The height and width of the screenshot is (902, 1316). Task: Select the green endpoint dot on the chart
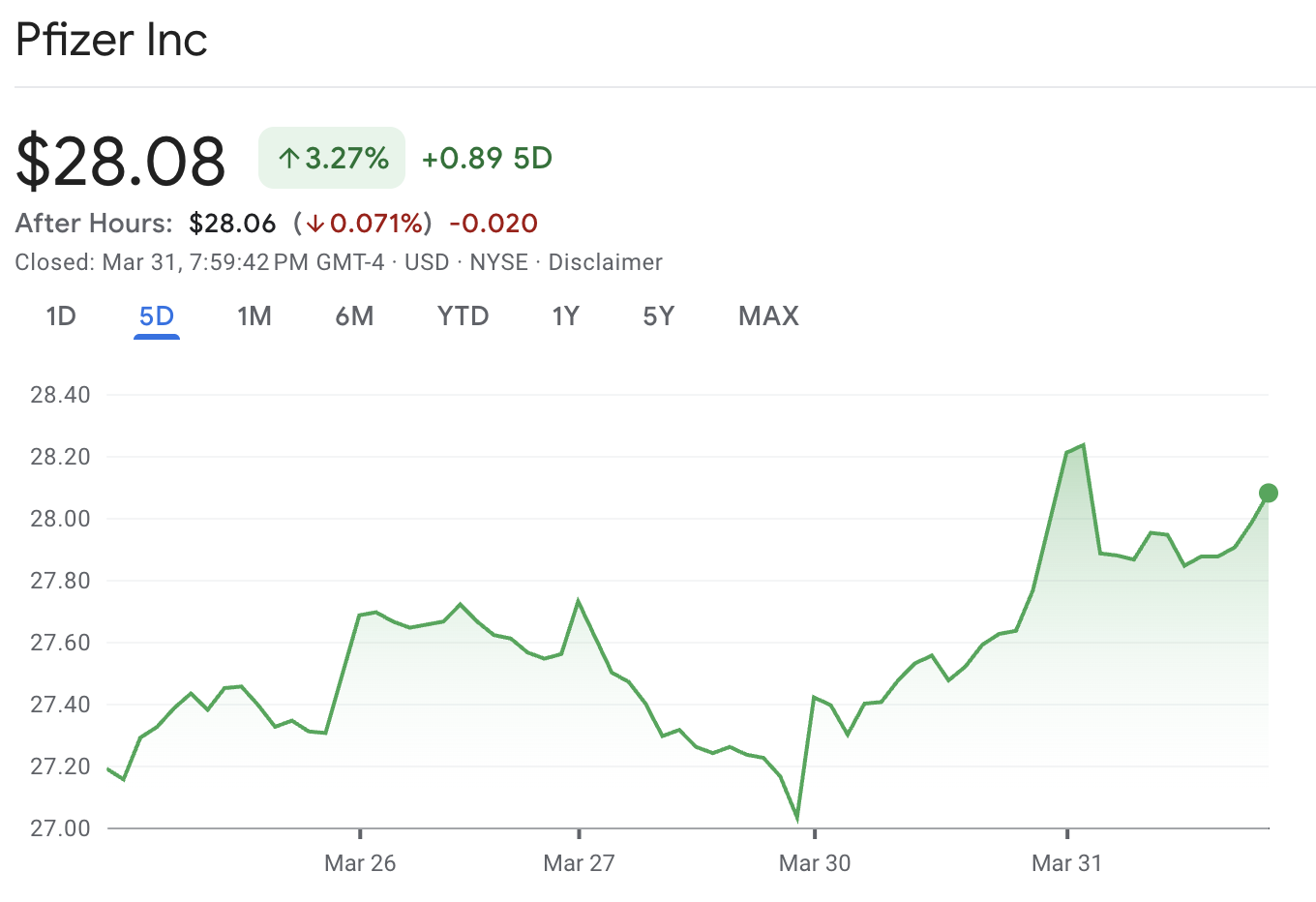[1268, 494]
